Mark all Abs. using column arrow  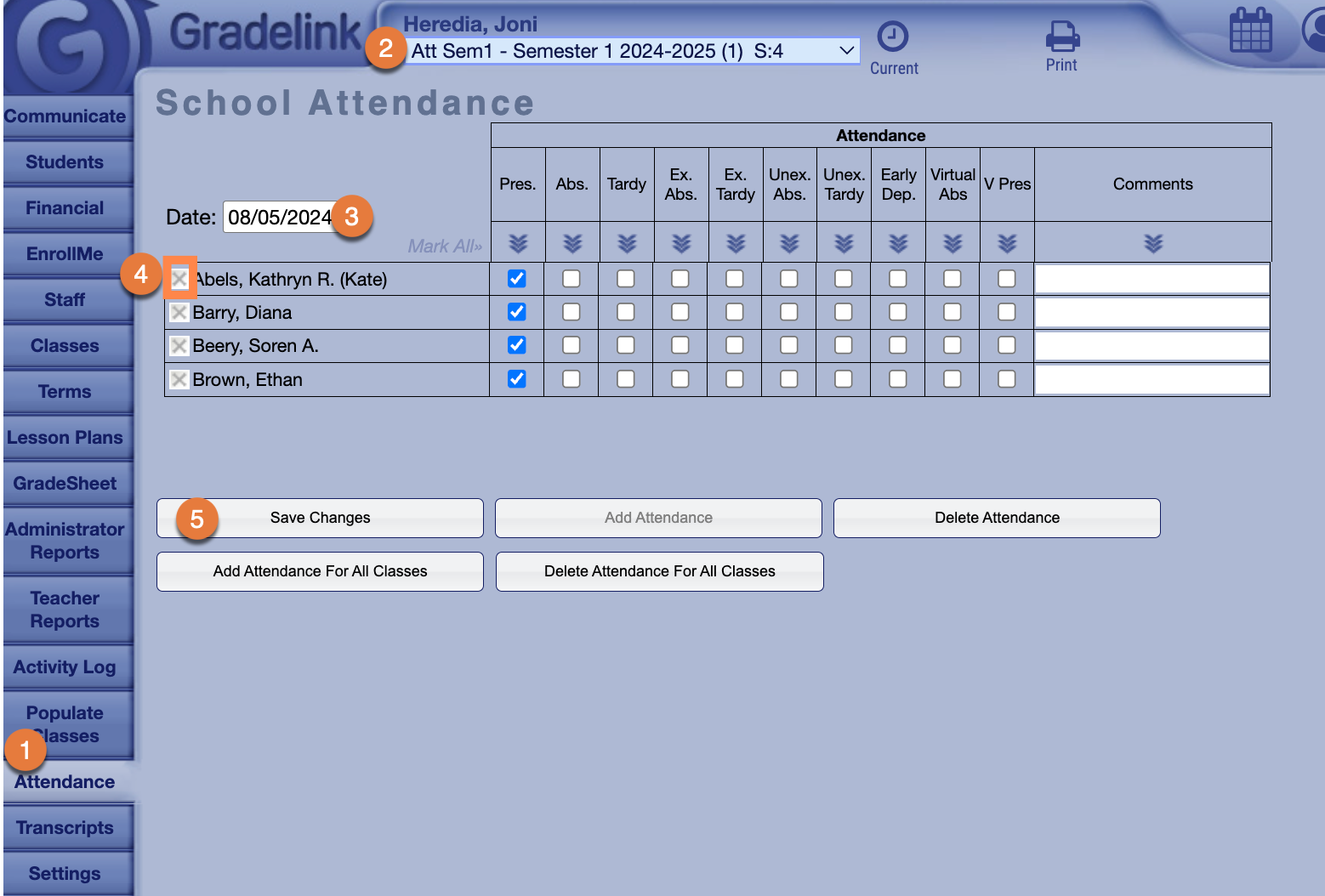(x=572, y=244)
